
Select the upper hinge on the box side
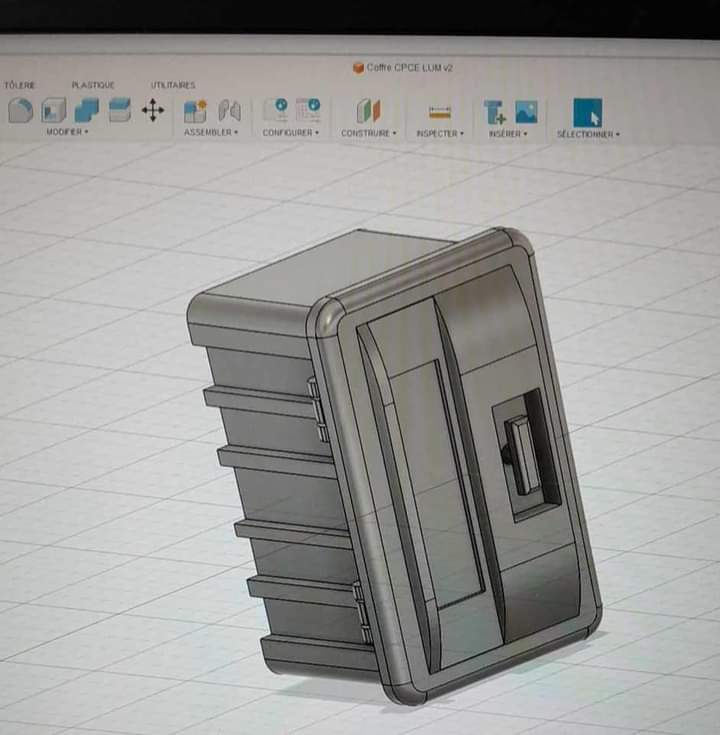(318, 409)
